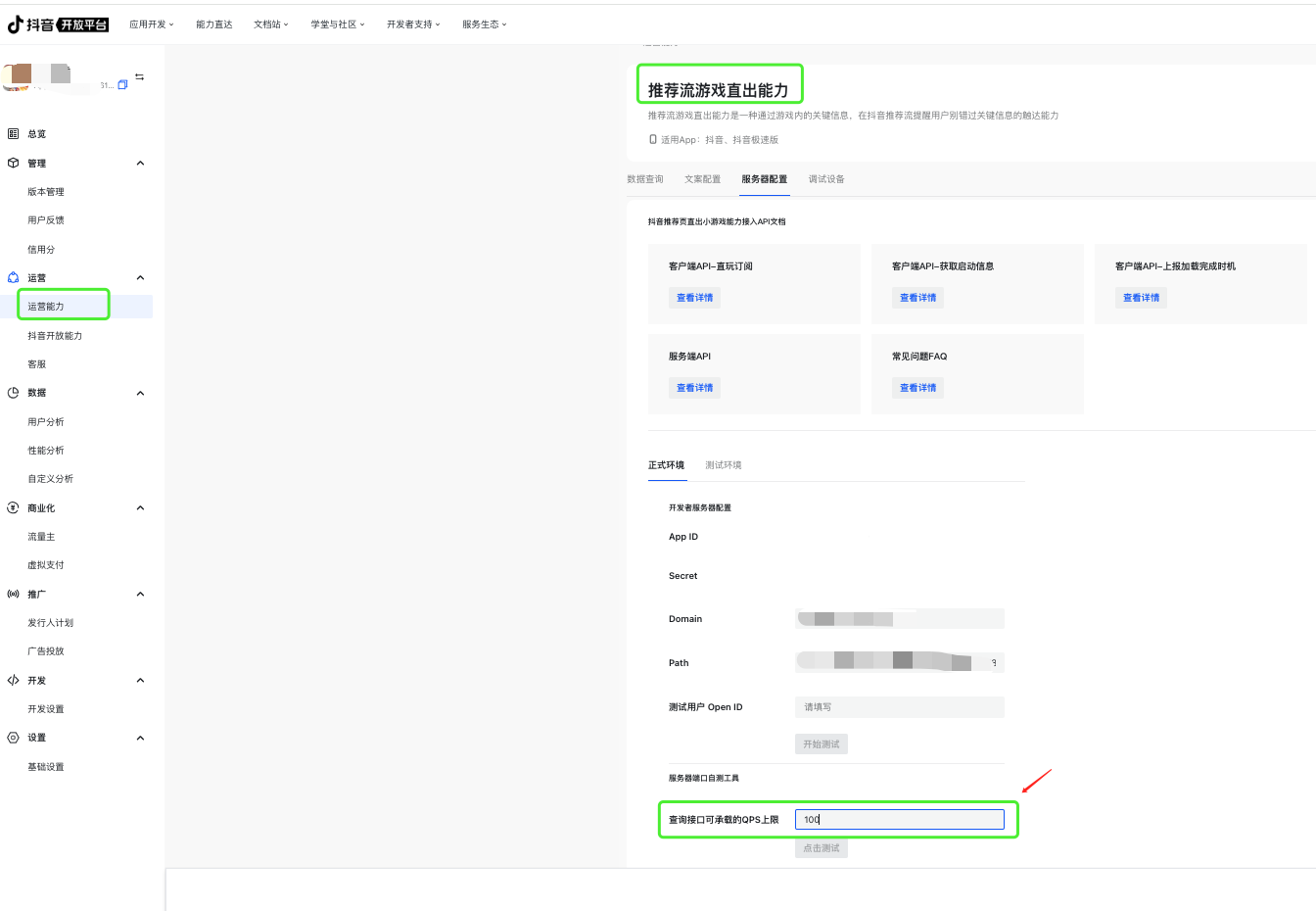The width and height of the screenshot is (1316, 911).
Task: Switch to the 数据查询 tab
Action: (x=645, y=179)
